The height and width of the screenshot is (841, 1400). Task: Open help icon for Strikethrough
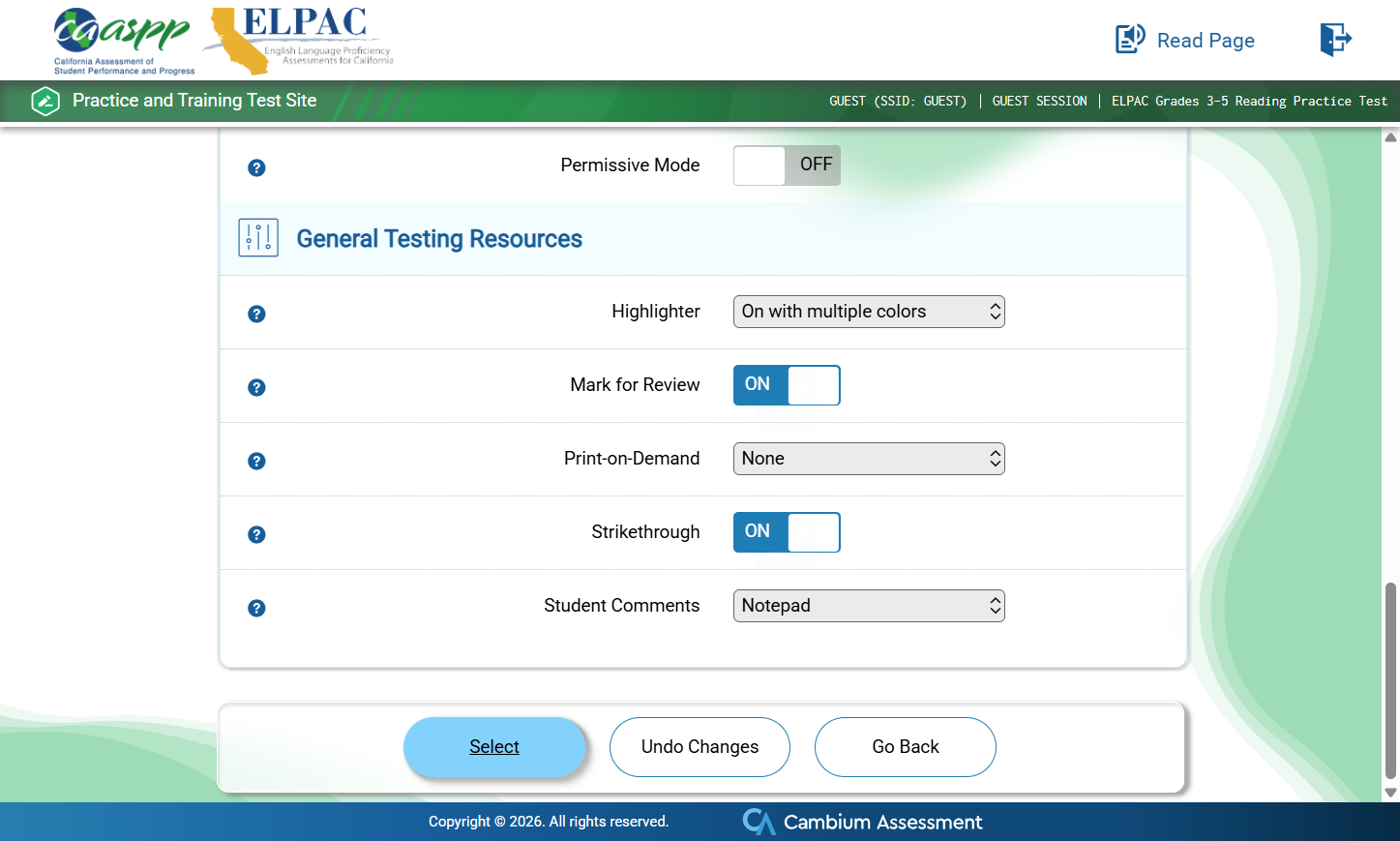click(x=256, y=534)
